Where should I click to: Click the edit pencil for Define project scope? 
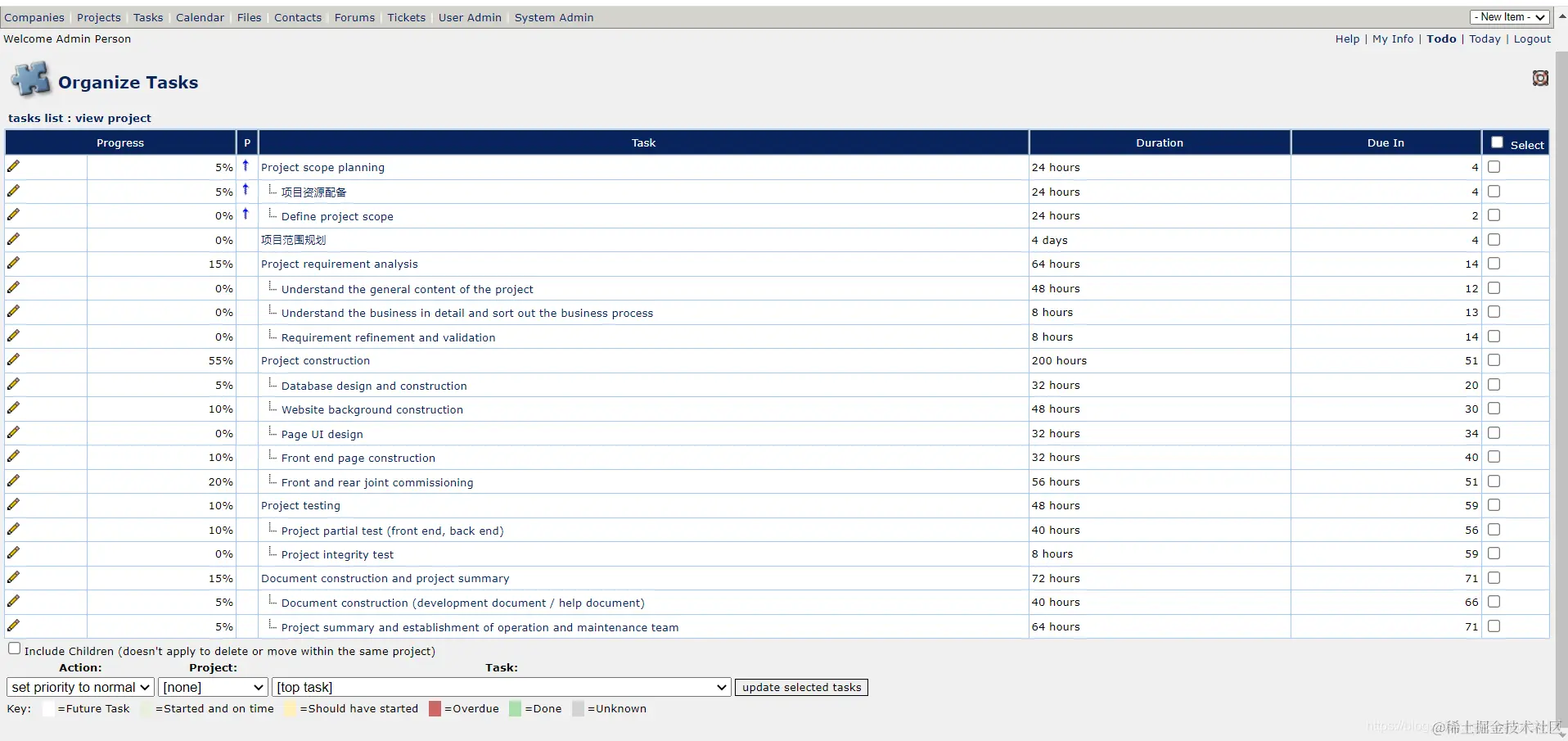click(13, 215)
